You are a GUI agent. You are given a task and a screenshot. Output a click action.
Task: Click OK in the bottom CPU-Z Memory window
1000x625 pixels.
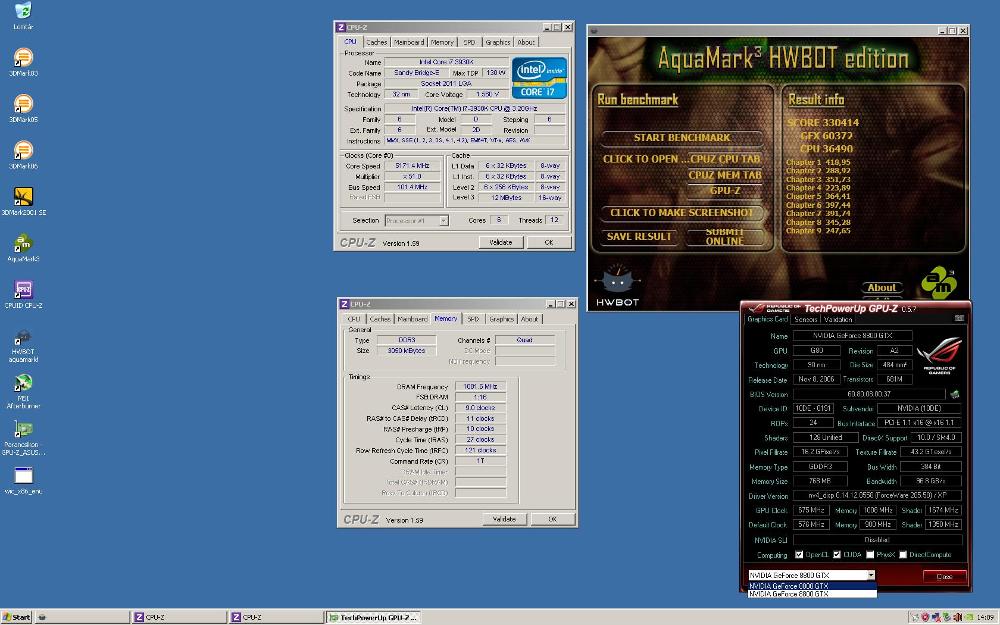pyautogui.click(x=552, y=519)
